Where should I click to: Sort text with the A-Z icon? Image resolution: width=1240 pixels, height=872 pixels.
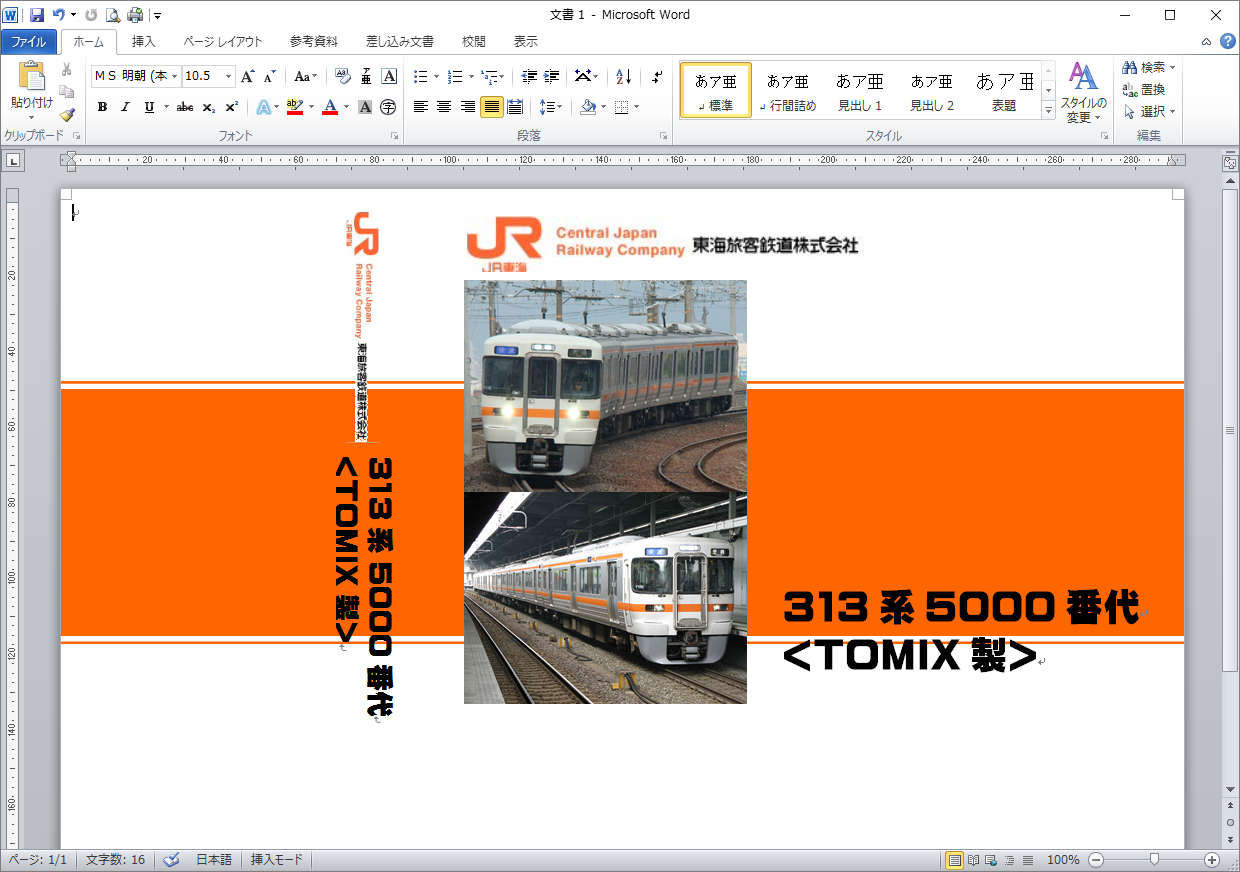pos(623,76)
